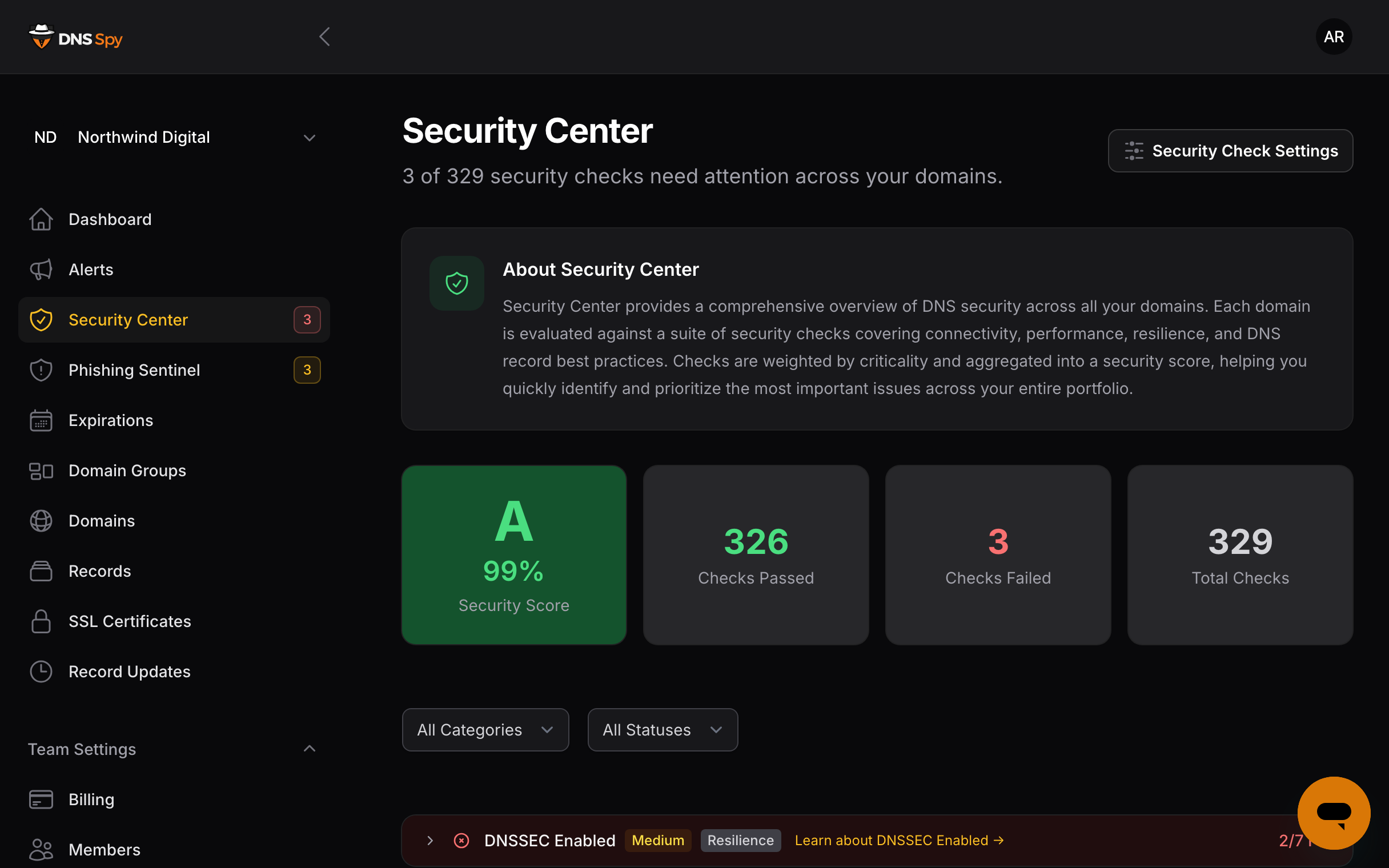Open the Domains page
1389x868 pixels.
pyautogui.click(x=175, y=521)
